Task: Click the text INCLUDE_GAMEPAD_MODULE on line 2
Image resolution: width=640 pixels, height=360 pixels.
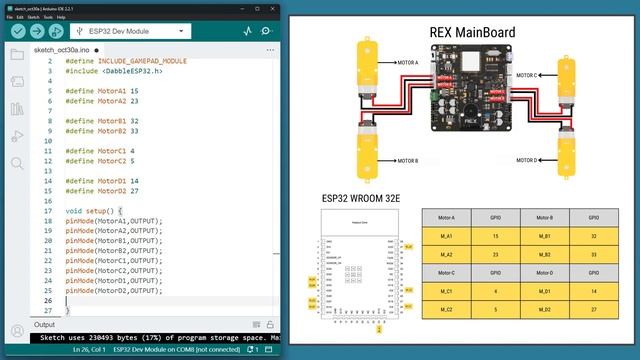Action: point(142,61)
